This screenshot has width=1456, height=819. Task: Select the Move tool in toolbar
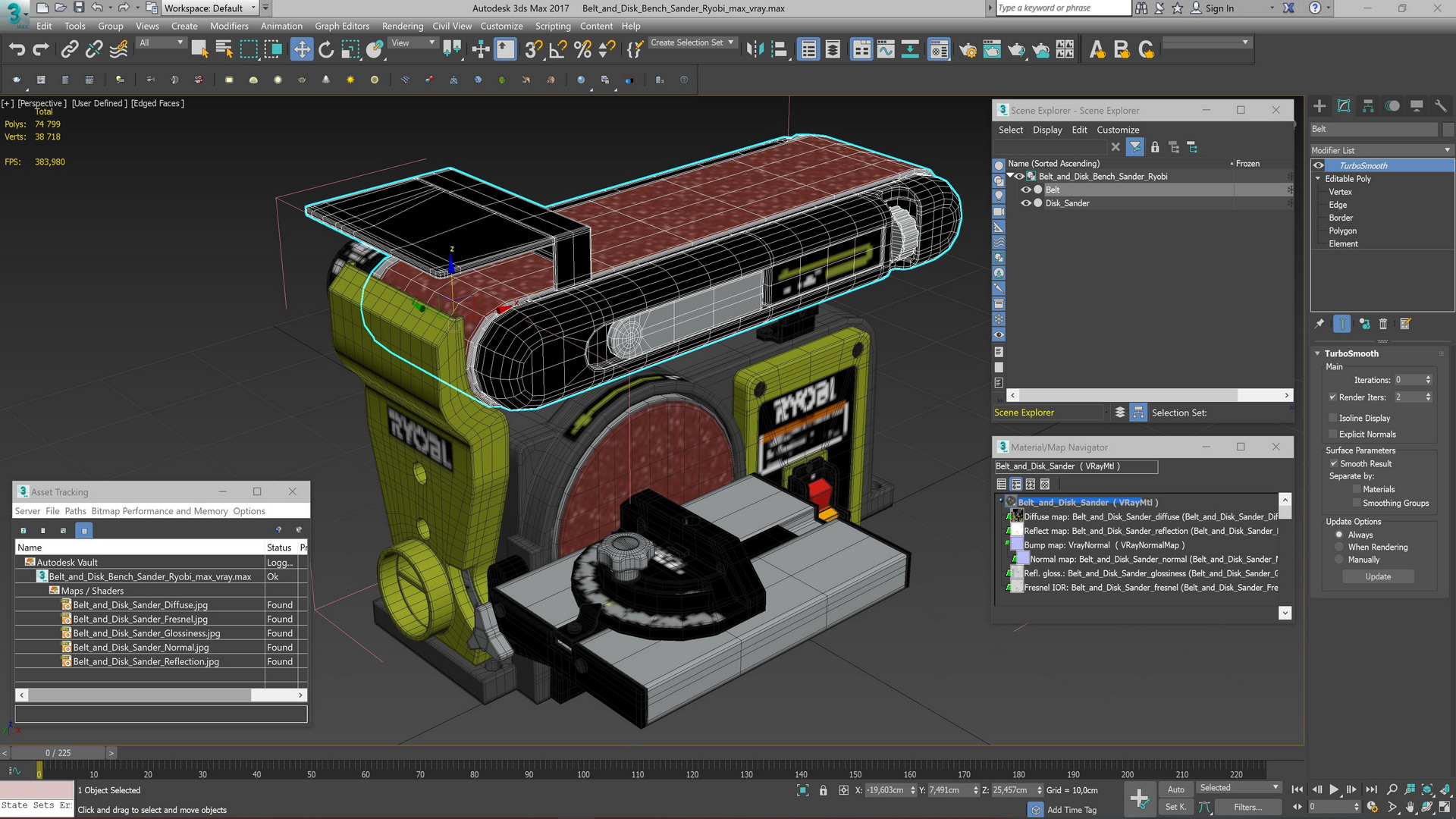click(301, 50)
